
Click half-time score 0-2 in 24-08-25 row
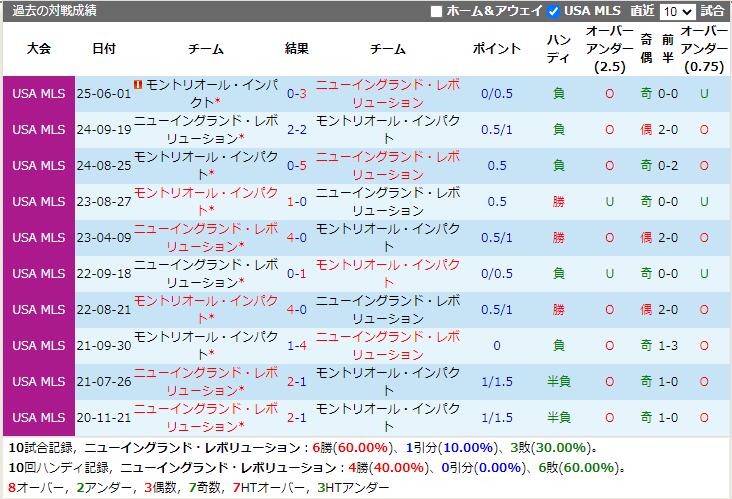coord(668,166)
